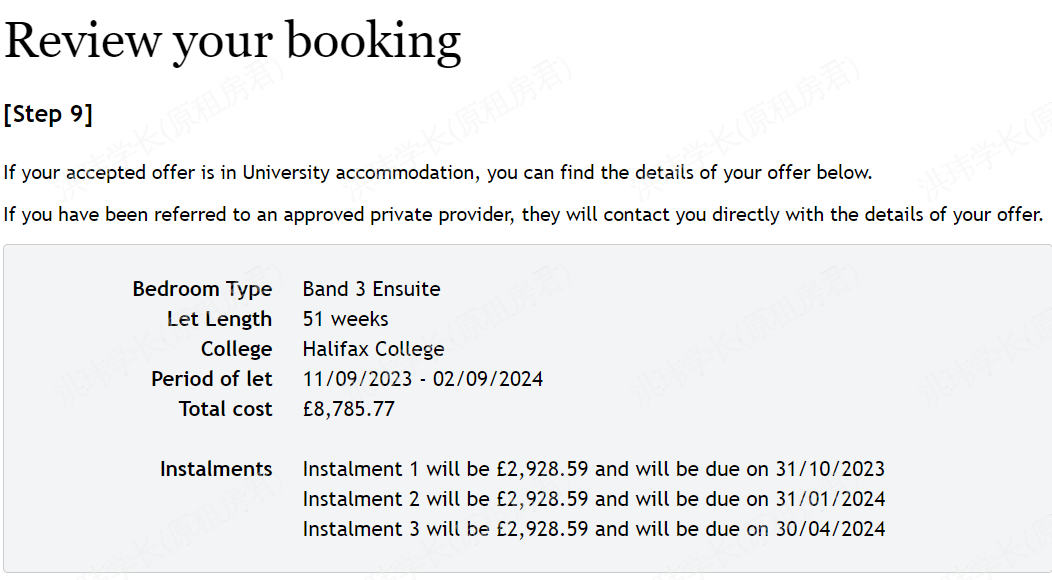Viewport: 1052px width, 580px height.
Task: Select the 51 weeks value
Action: pyautogui.click(x=345, y=319)
